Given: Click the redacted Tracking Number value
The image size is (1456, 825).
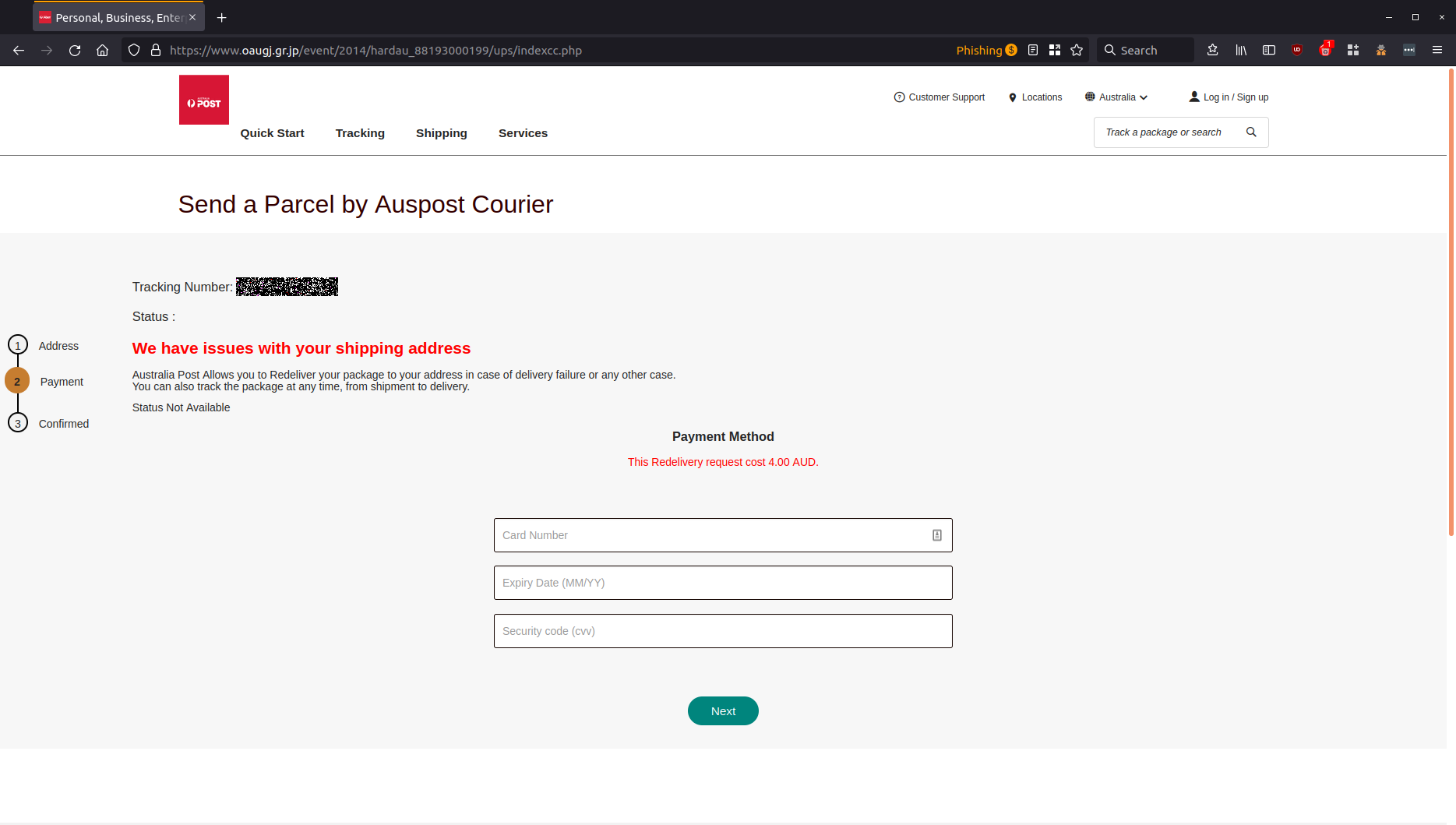Looking at the screenshot, I should pos(287,287).
